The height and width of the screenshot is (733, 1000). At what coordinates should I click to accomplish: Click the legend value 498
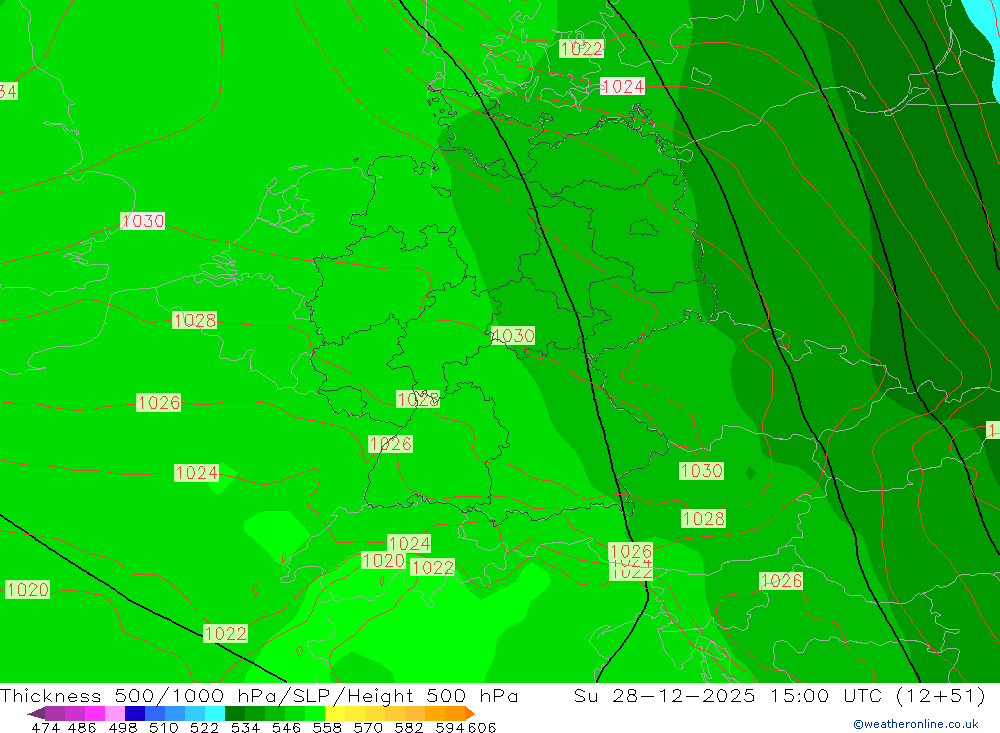coord(123,728)
